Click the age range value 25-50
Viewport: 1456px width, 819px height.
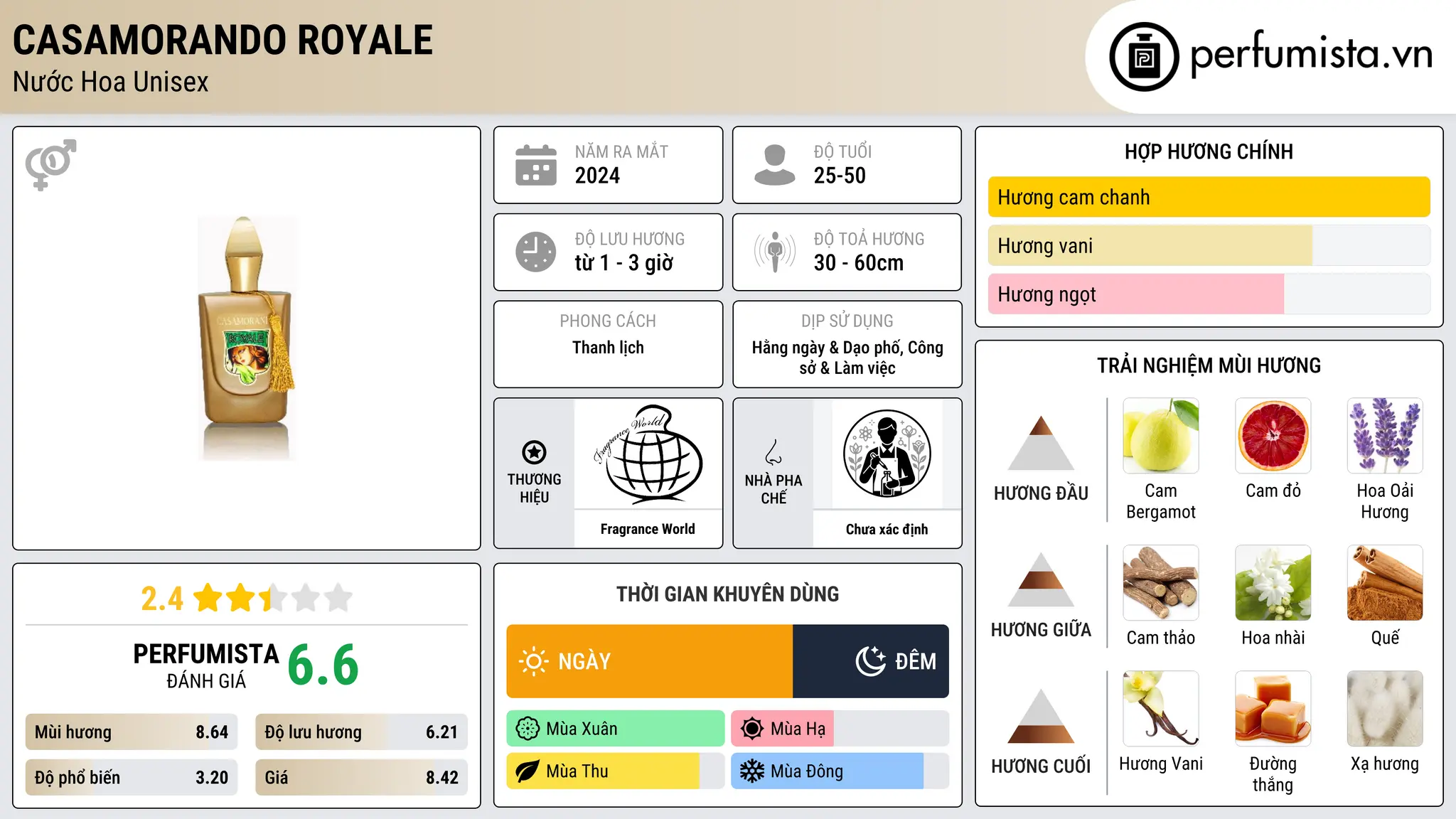coord(840,176)
